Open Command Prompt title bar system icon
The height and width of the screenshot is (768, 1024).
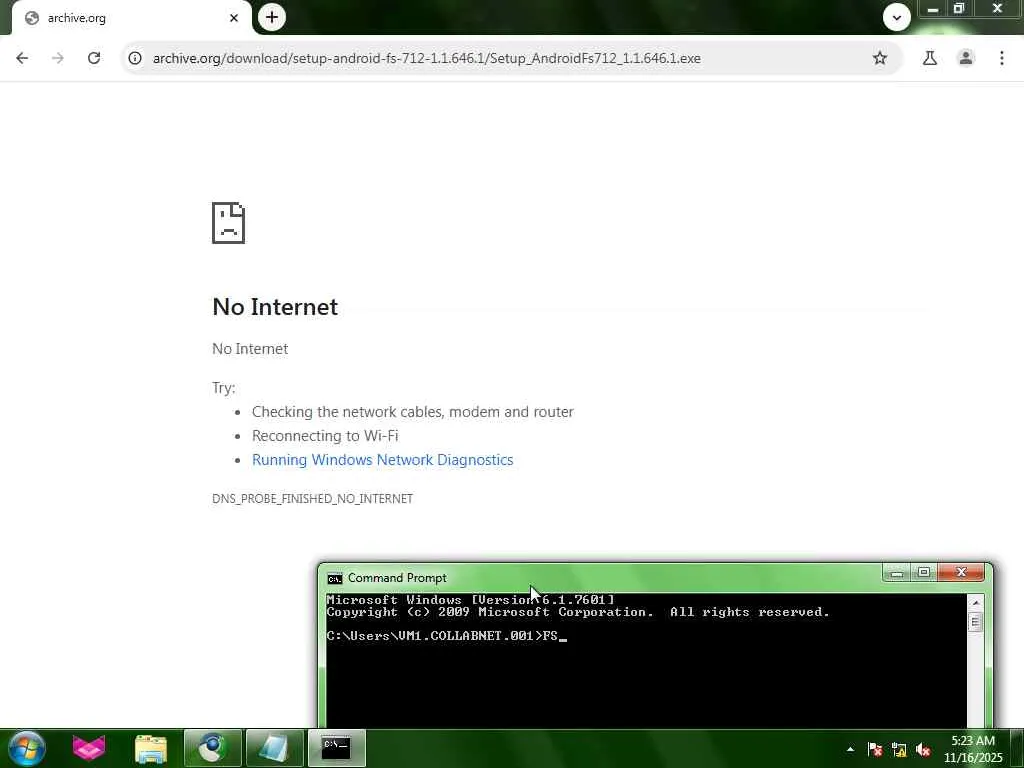tap(335, 579)
